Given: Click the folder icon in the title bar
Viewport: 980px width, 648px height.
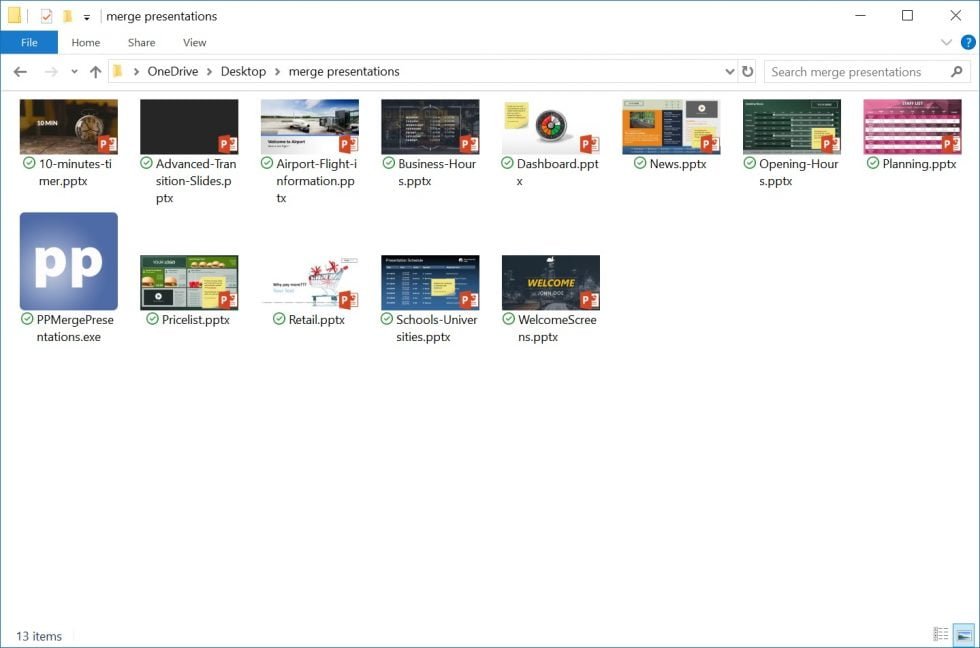Looking at the screenshot, I should pos(14,16).
